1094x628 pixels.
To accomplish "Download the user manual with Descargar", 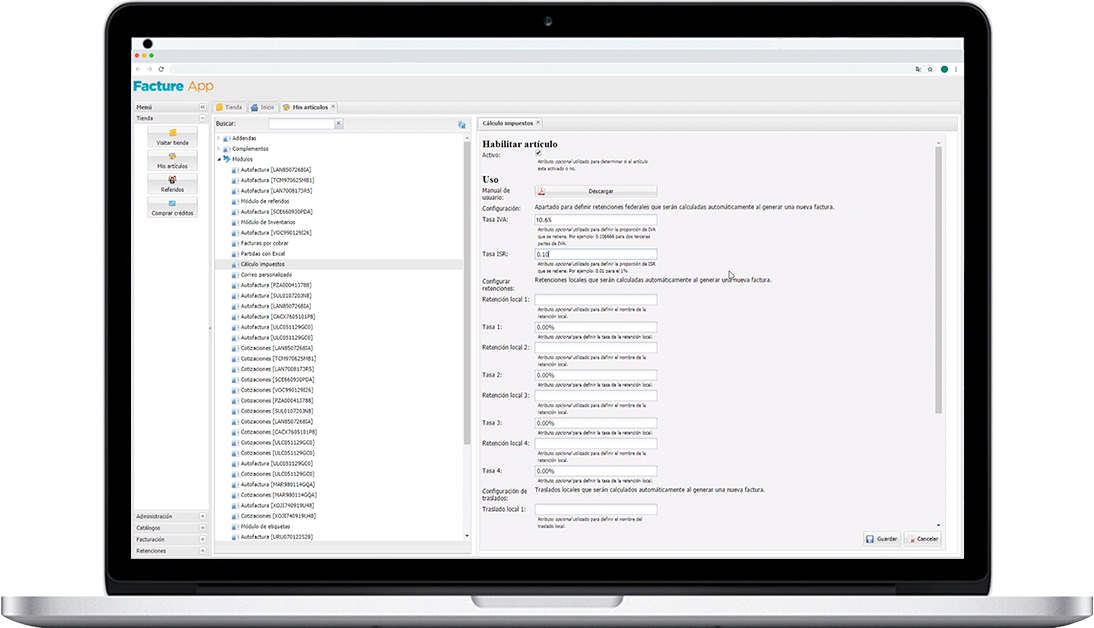I will 596,190.
